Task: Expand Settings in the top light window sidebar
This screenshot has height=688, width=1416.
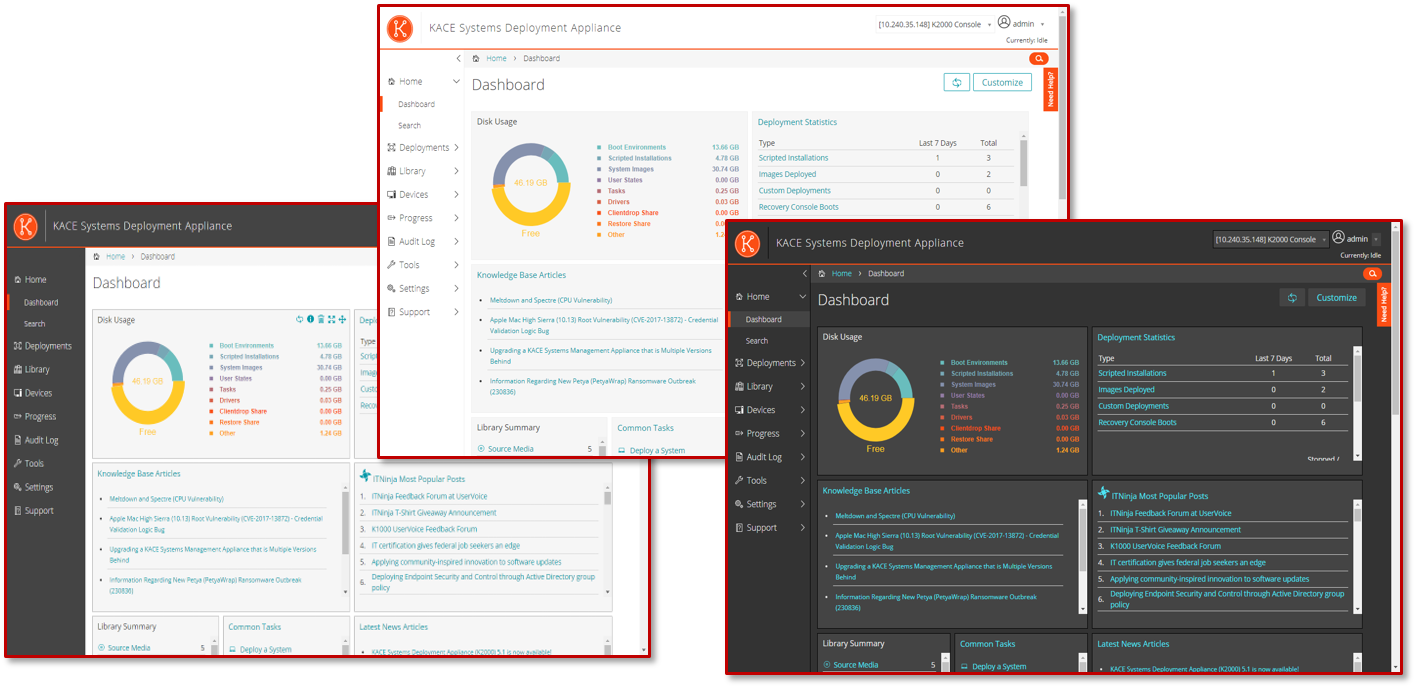Action: pos(457,288)
